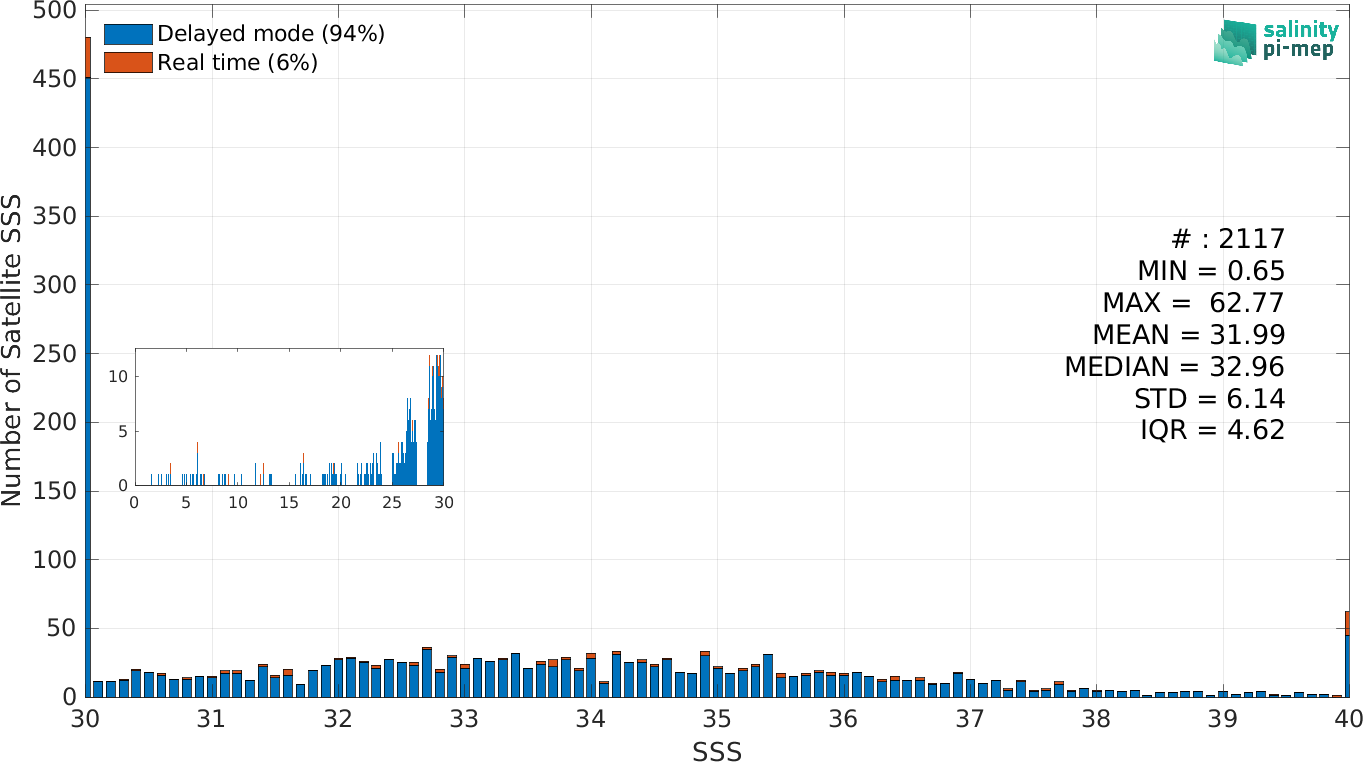Select the 'Real time (6%)' legend label
This screenshot has width=1363, height=762.
click(238, 62)
